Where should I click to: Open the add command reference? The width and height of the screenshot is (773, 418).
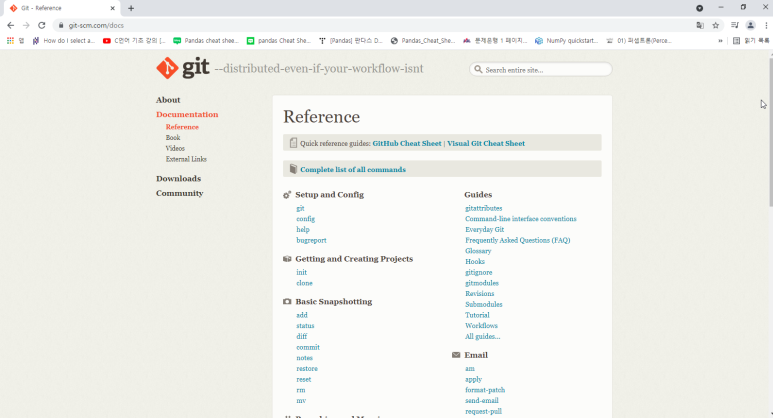[302, 315]
